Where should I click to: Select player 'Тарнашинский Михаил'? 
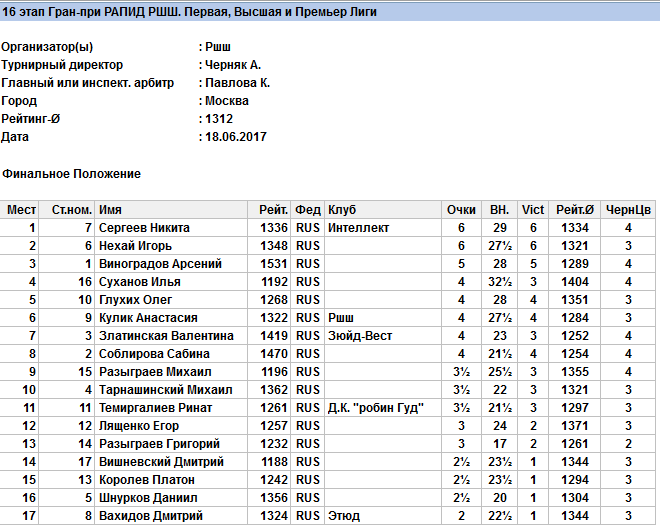click(165, 390)
